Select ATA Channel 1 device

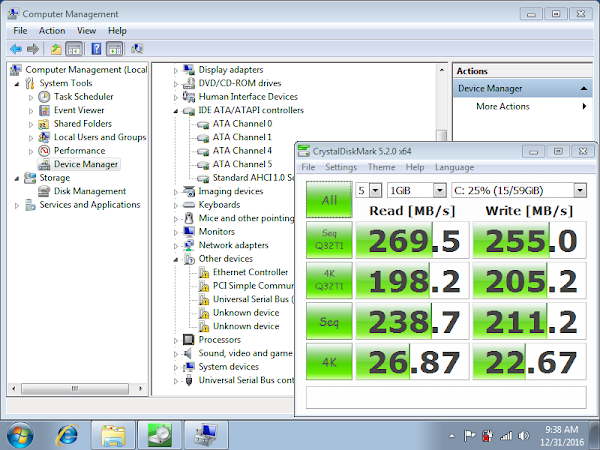242,137
